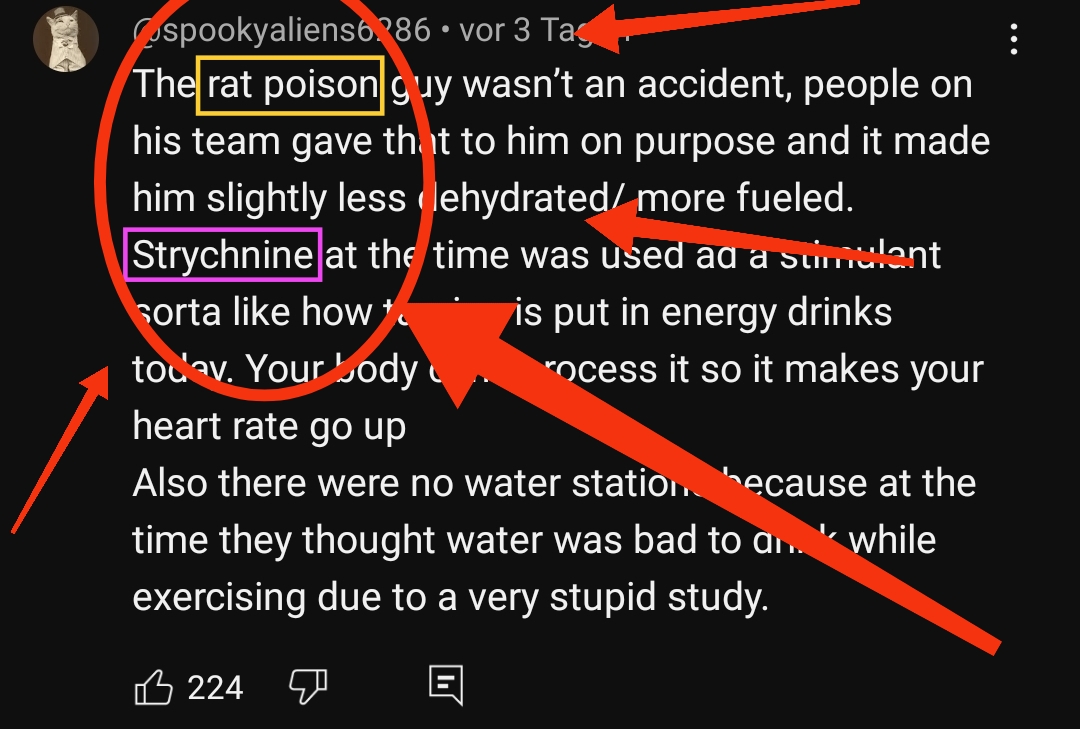Screen dimensions: 1080x729
Task: Click the 224 like count
Action: [x=215, y=688]
